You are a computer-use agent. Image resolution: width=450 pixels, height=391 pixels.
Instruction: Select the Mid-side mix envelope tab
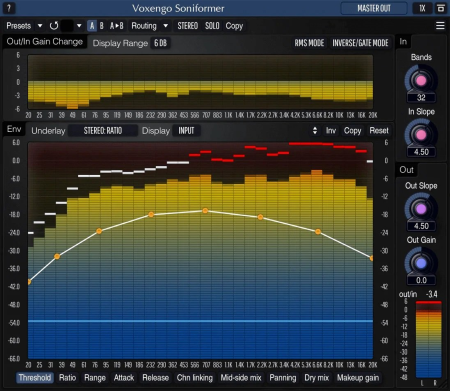[x=241, y=378]
